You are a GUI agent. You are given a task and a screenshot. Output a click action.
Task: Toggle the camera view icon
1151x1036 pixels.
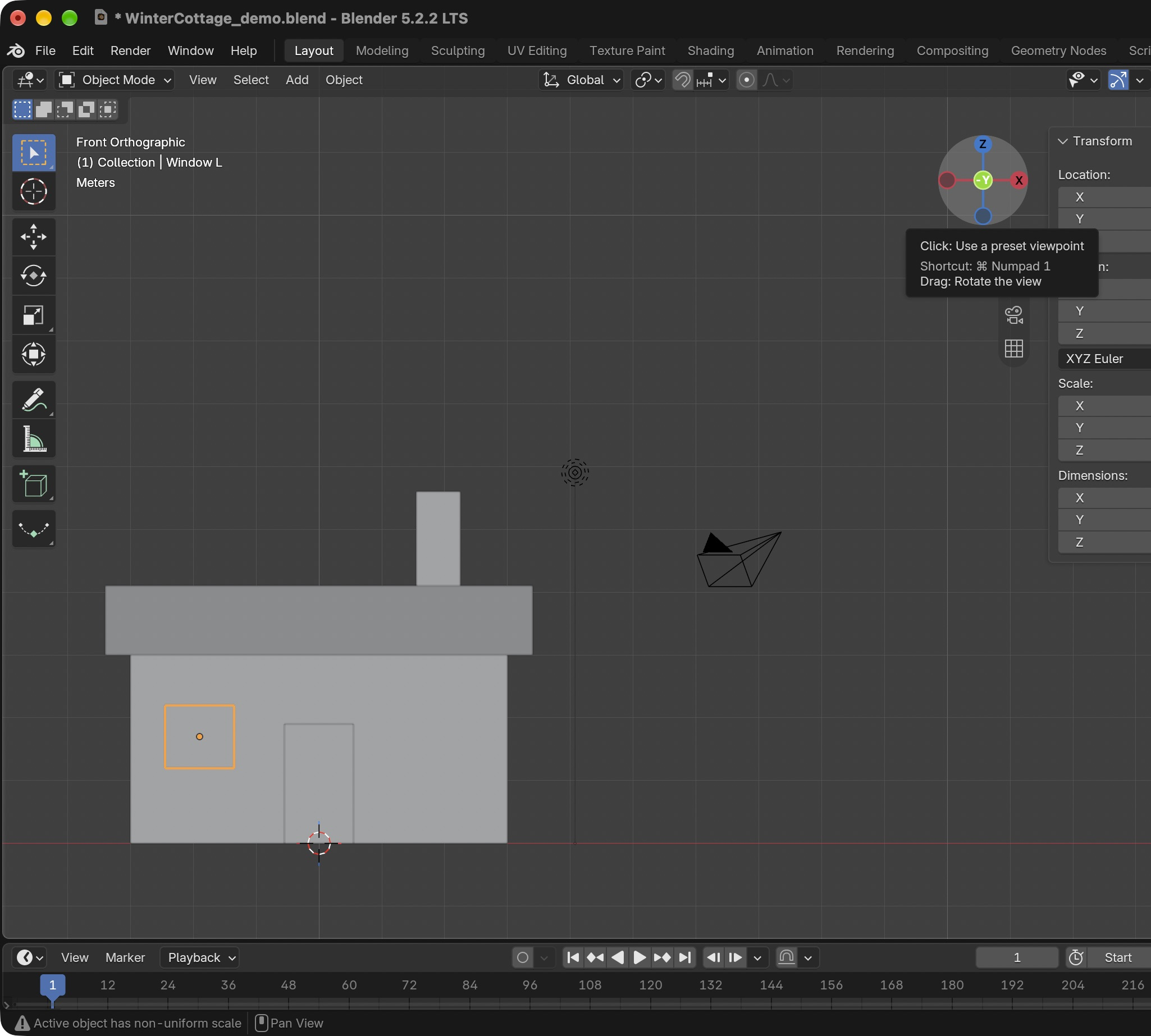[x=1014, y=315]
